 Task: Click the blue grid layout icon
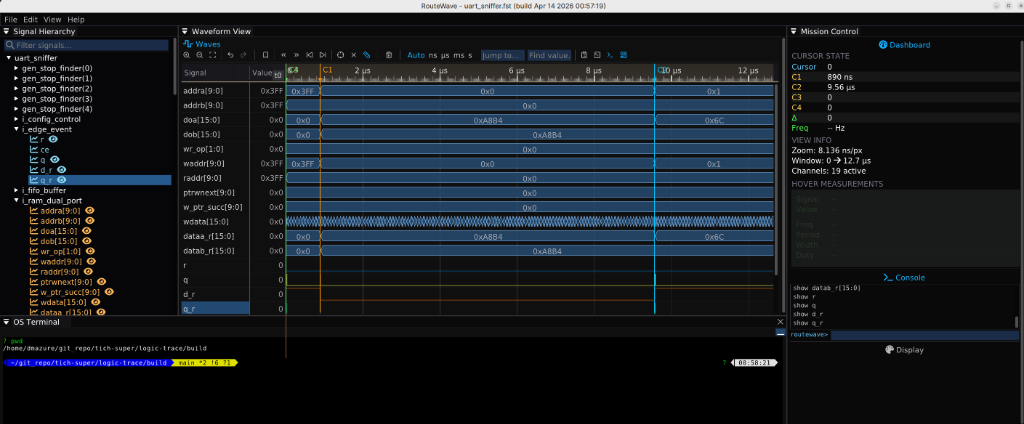click(624, 56)
